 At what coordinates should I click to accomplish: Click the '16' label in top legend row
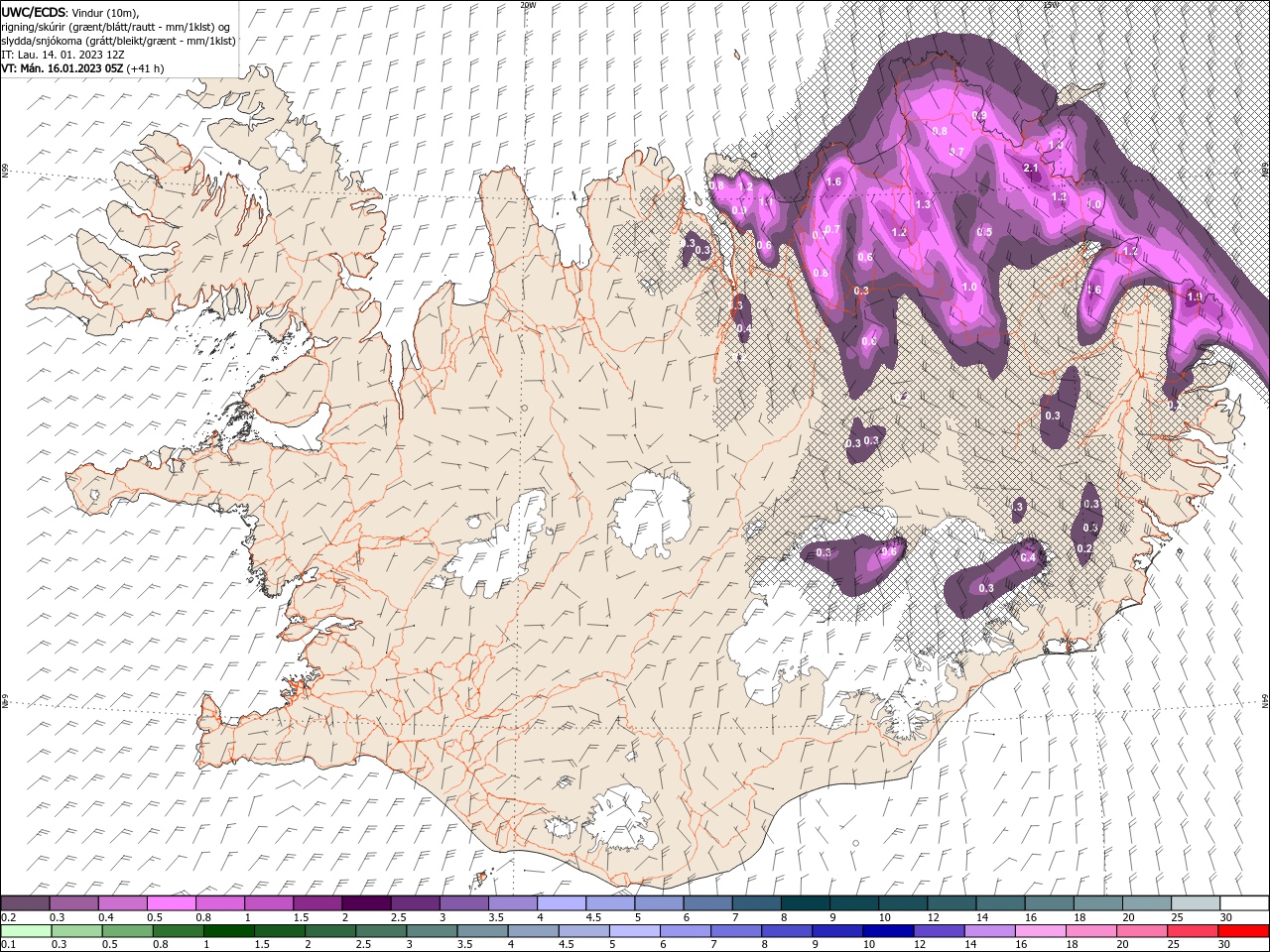[x=1032, y=917]
